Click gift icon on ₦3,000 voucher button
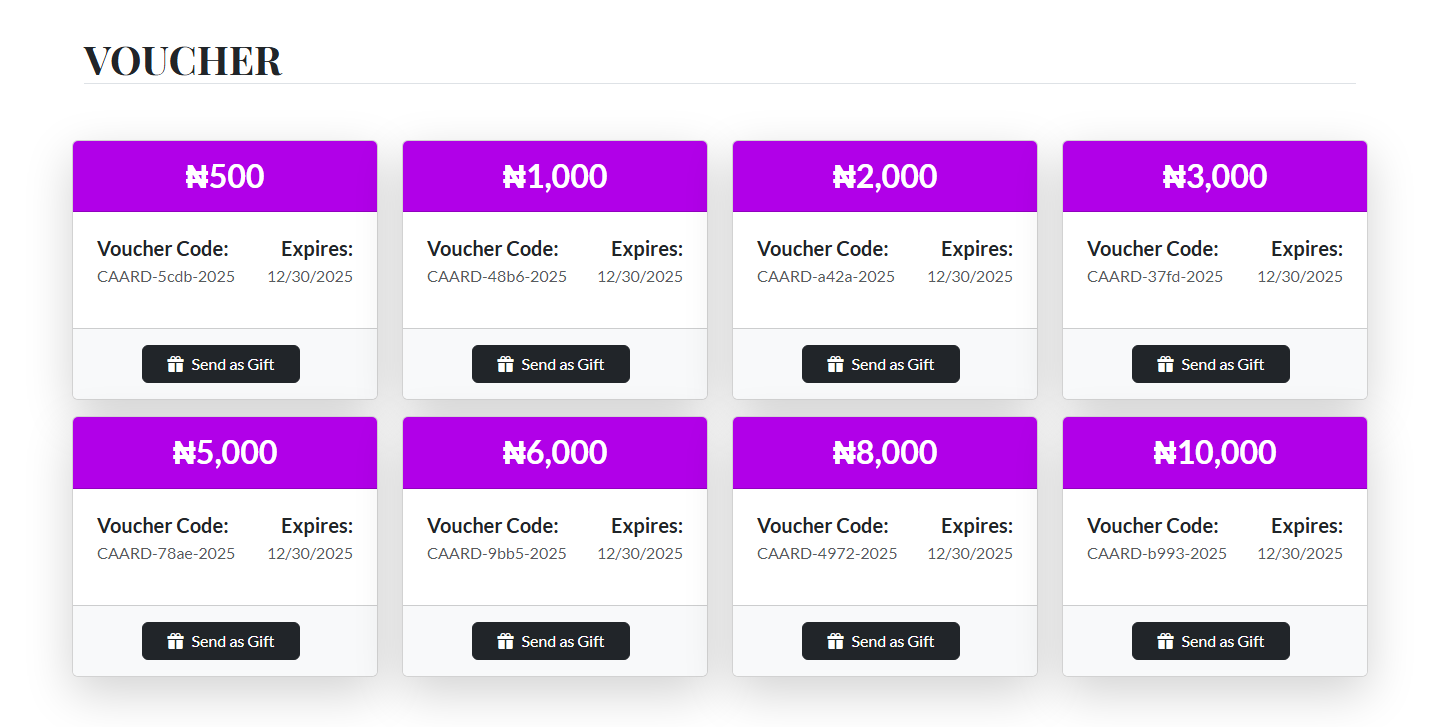 point(1166,364)
